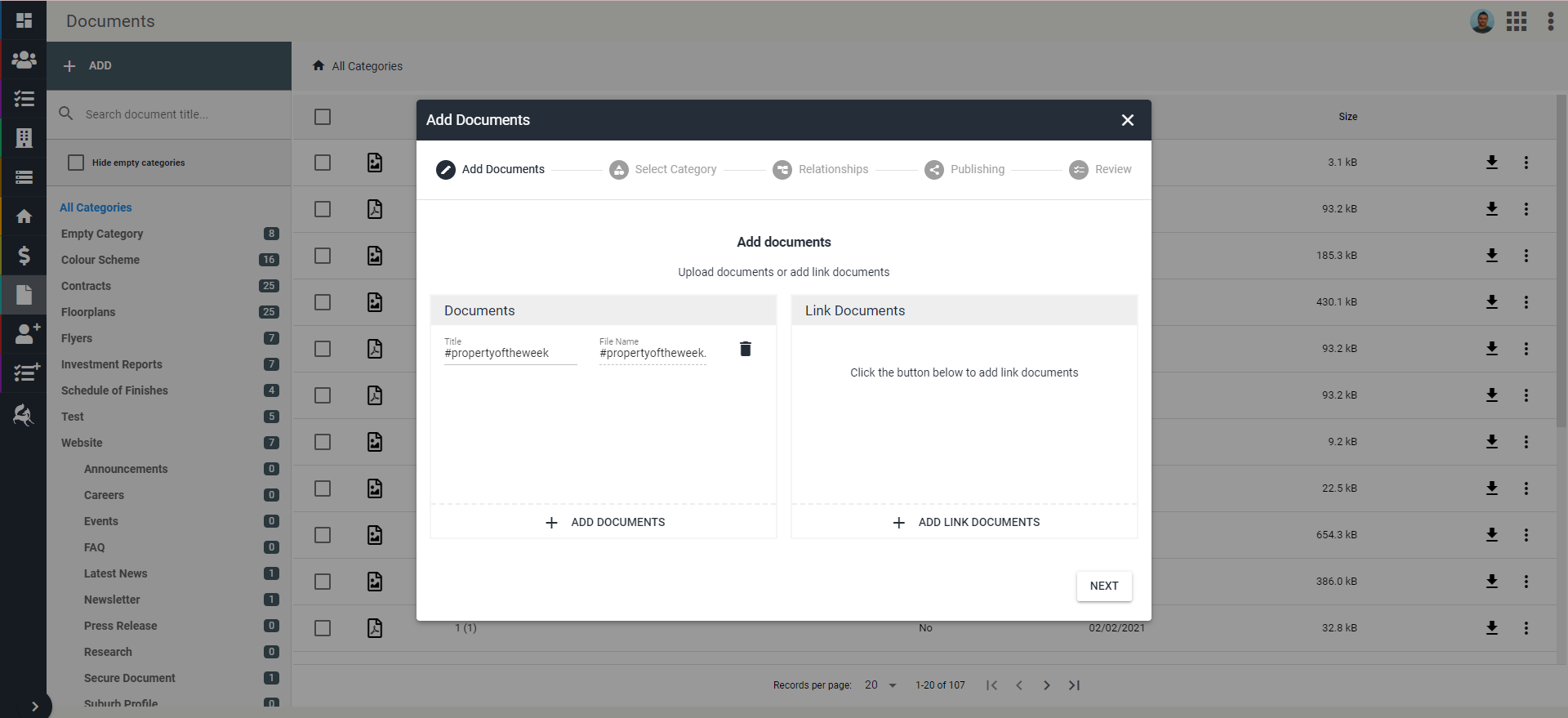Expand the sidebar with the chevron arrow

click(x=34, y=707)
